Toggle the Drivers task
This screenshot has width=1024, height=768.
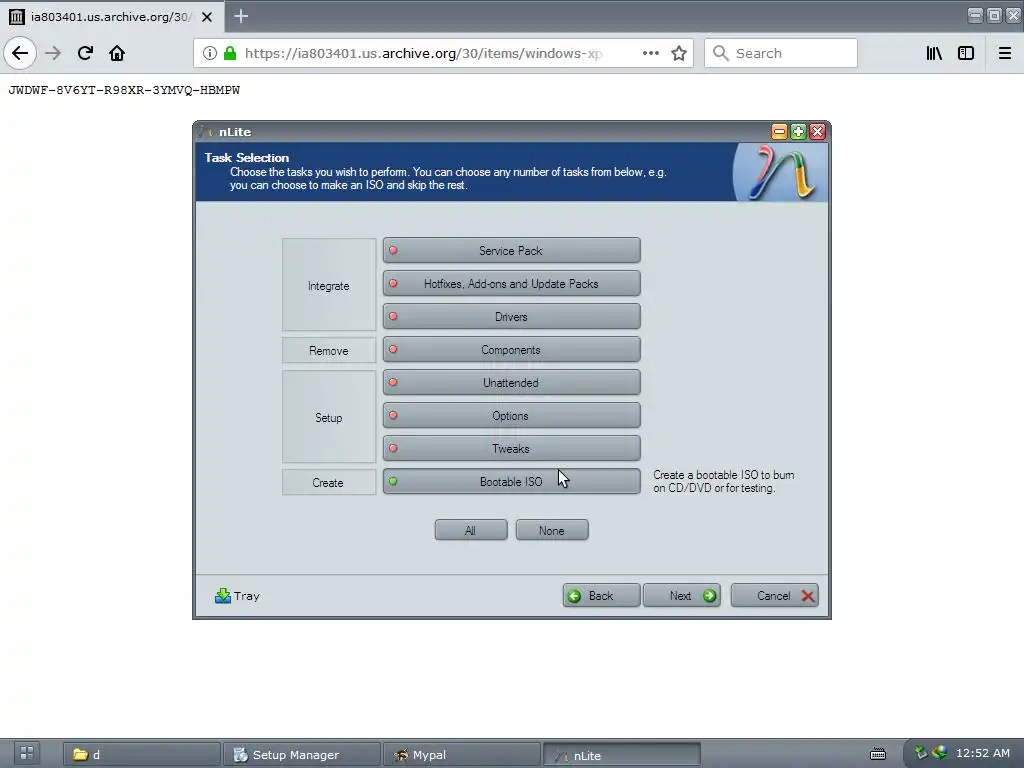tap(511, 317)
